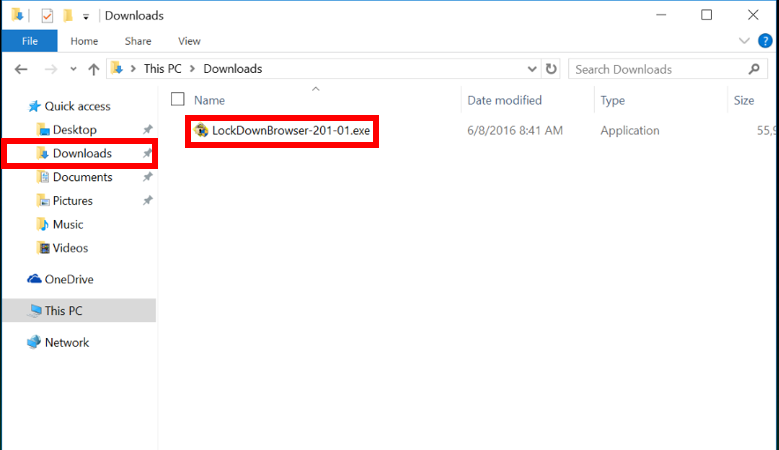The height and width of the screenshot is (450, 779).
Task: Open the address bar history dropdown
Action: (532, 69)
